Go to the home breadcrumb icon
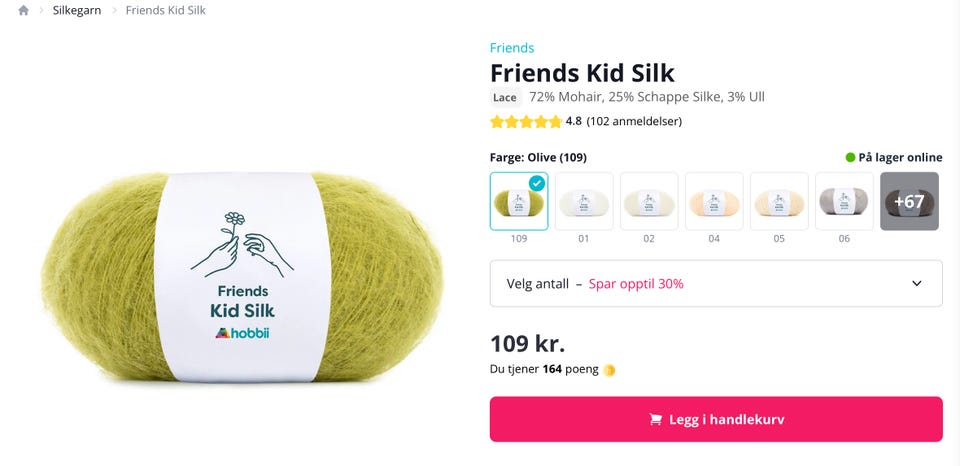This screenshot has height=466, width=960. click(x=23, y=10)
